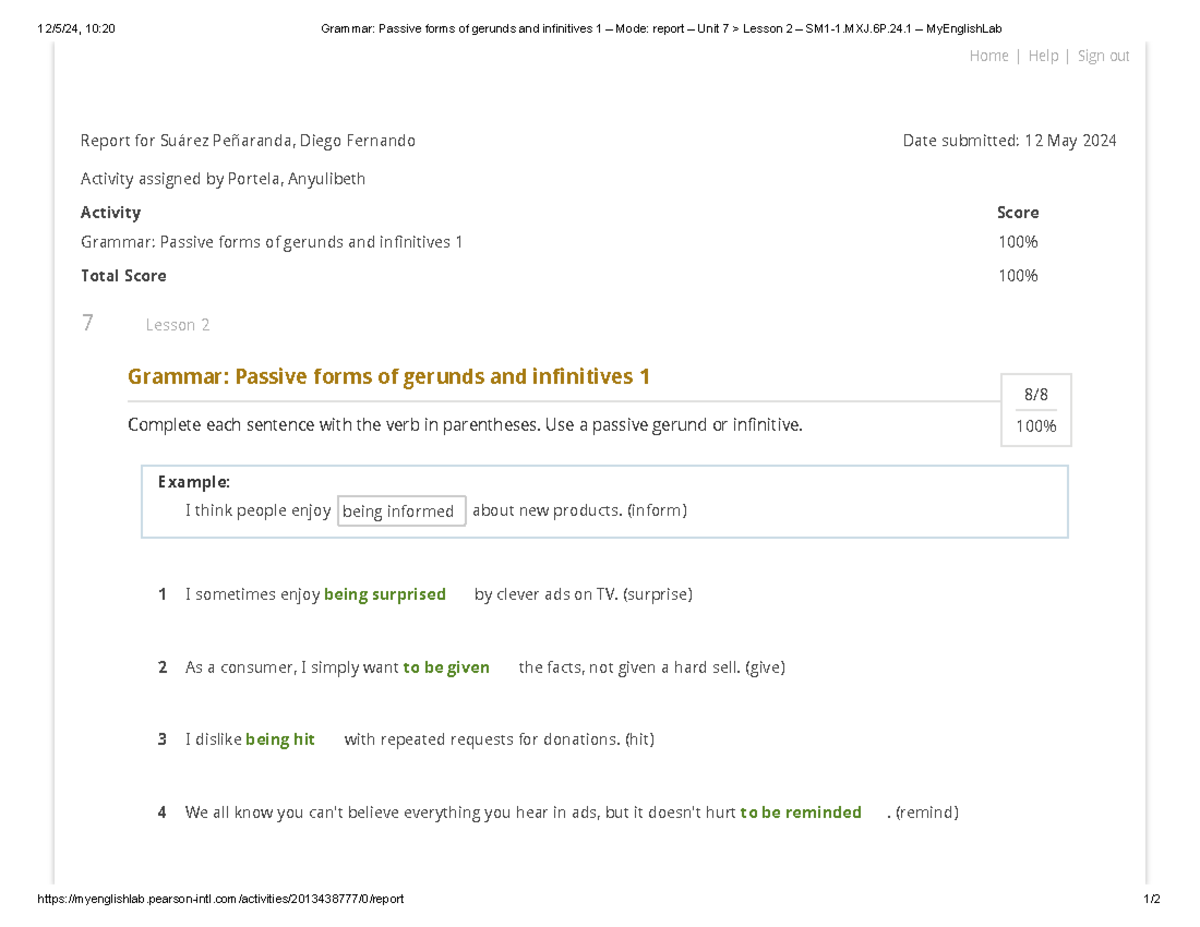Viewport: 1200px width, 927px height.
Task: Select the student name in report header
Action: 285,141
